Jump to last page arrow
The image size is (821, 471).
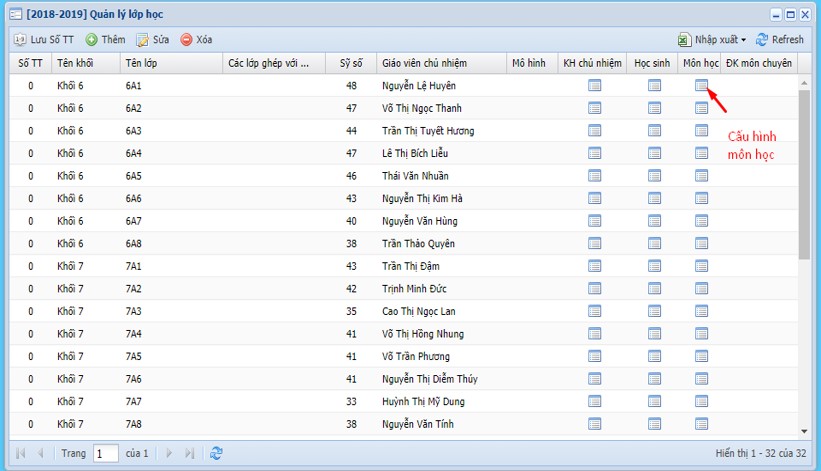coord(189,453)
